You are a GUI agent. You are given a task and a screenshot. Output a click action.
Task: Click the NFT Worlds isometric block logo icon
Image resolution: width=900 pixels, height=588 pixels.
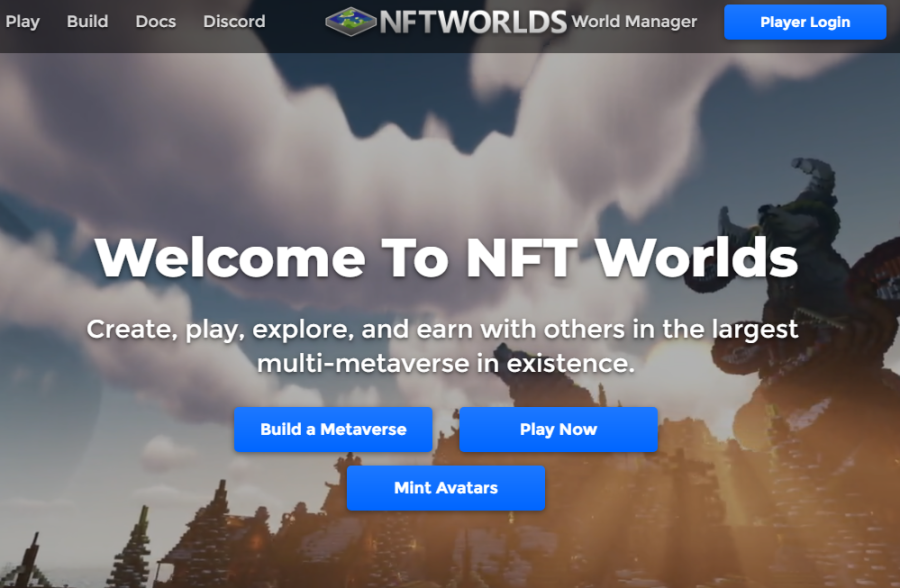click(x=351, y=22)
